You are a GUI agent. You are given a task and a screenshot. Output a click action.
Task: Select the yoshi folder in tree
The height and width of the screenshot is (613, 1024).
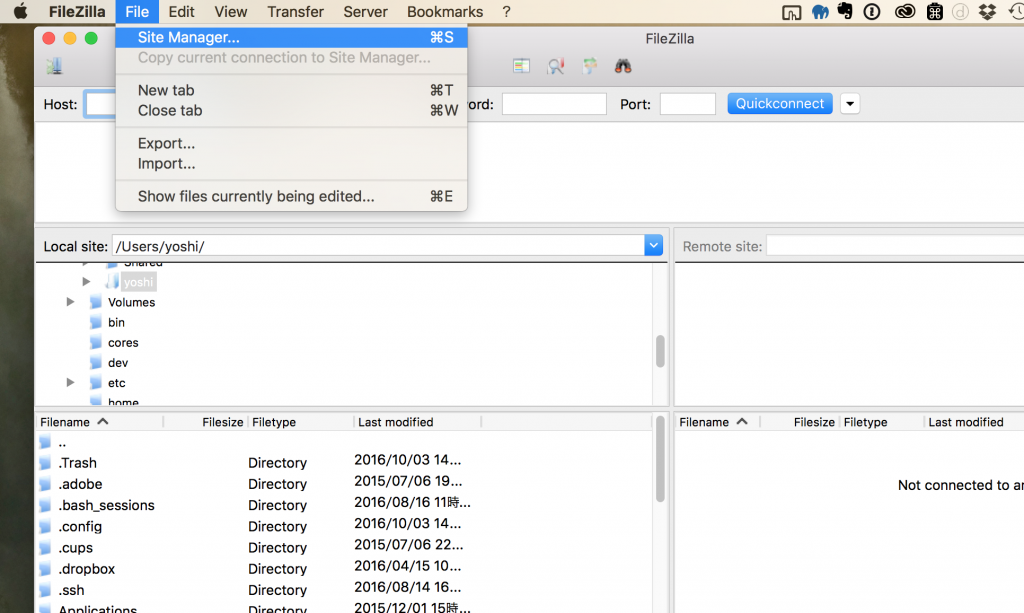(138, 282)
